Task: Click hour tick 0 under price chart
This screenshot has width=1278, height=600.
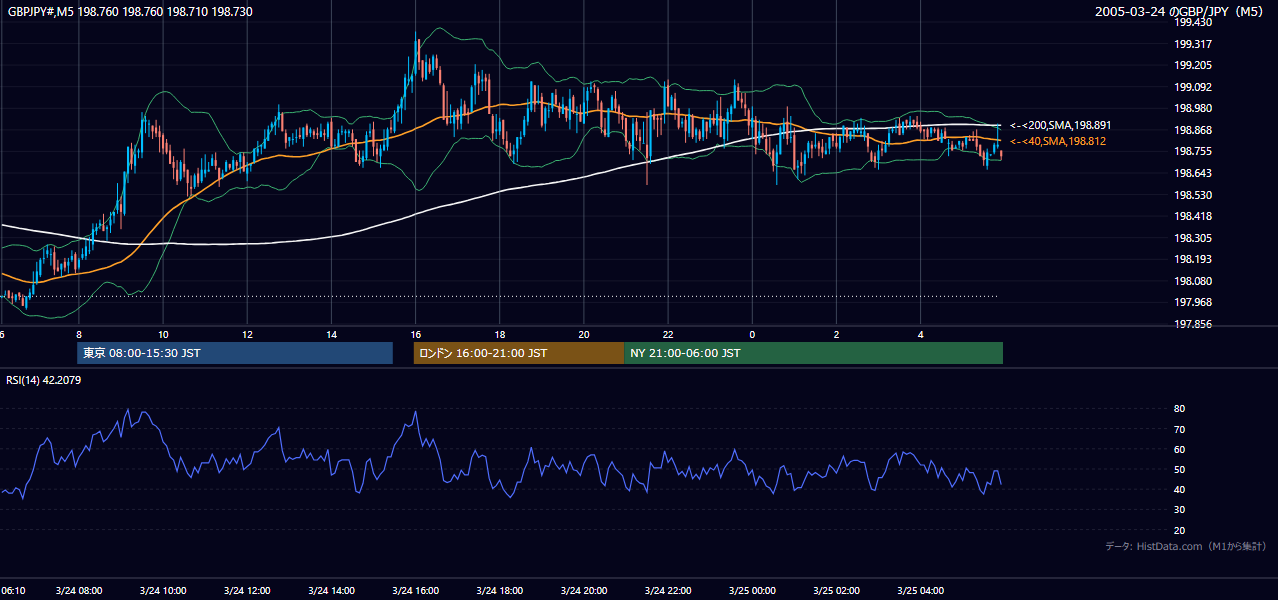Action: coord(752,335)
